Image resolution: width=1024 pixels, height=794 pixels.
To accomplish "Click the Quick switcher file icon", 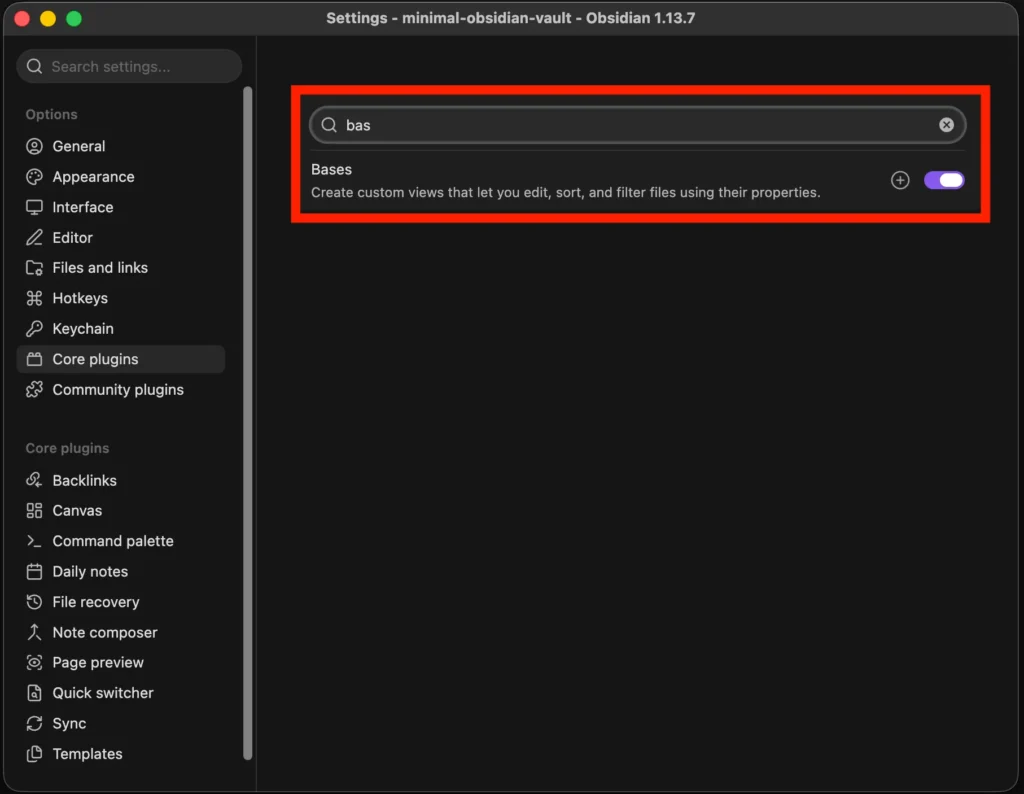I will (34, 693).
